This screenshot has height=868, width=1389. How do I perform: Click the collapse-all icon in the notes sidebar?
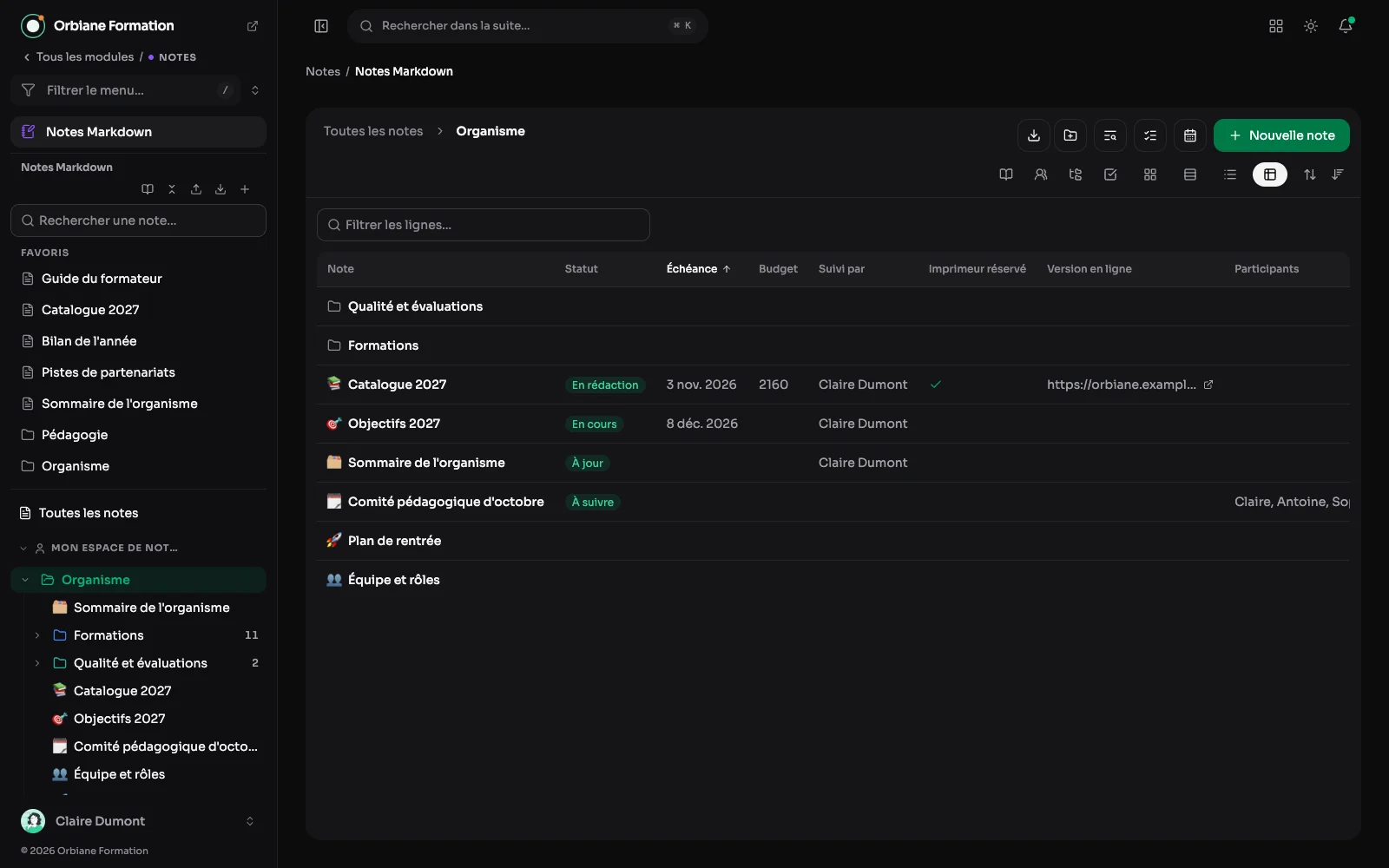click(x=172, y=189)
